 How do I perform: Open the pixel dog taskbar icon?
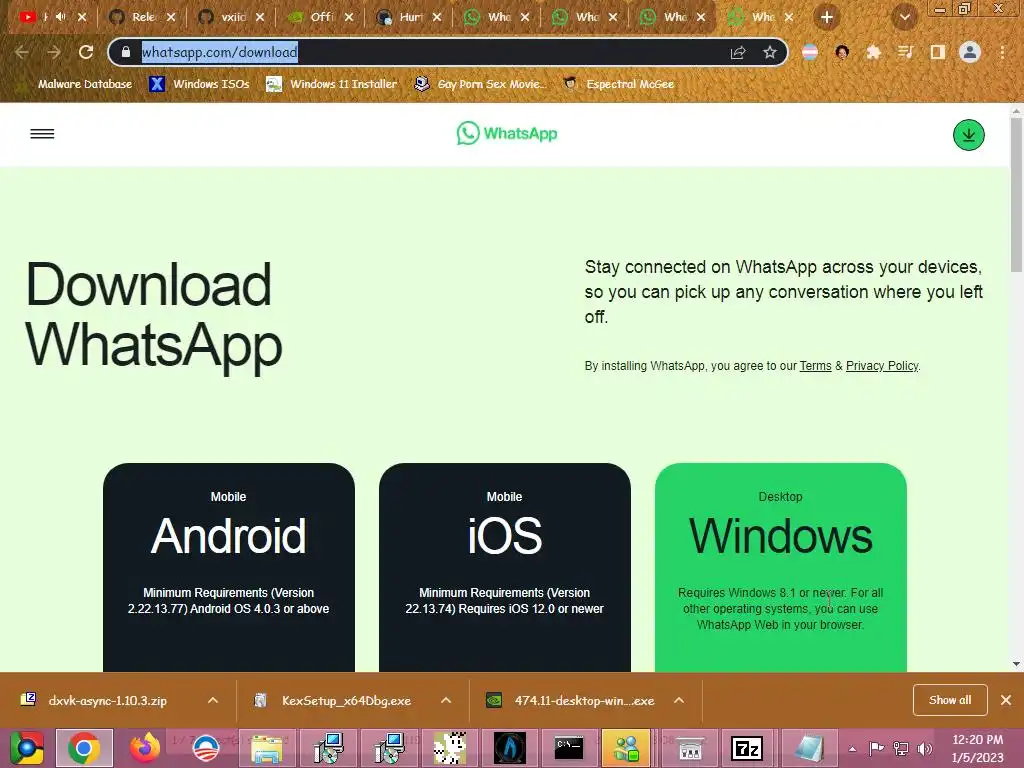point(450,748)
